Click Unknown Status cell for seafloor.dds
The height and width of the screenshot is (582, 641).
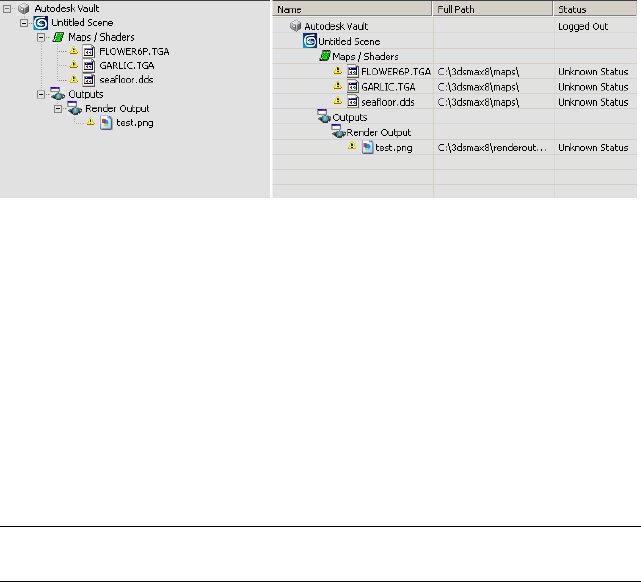click(595, 102)
